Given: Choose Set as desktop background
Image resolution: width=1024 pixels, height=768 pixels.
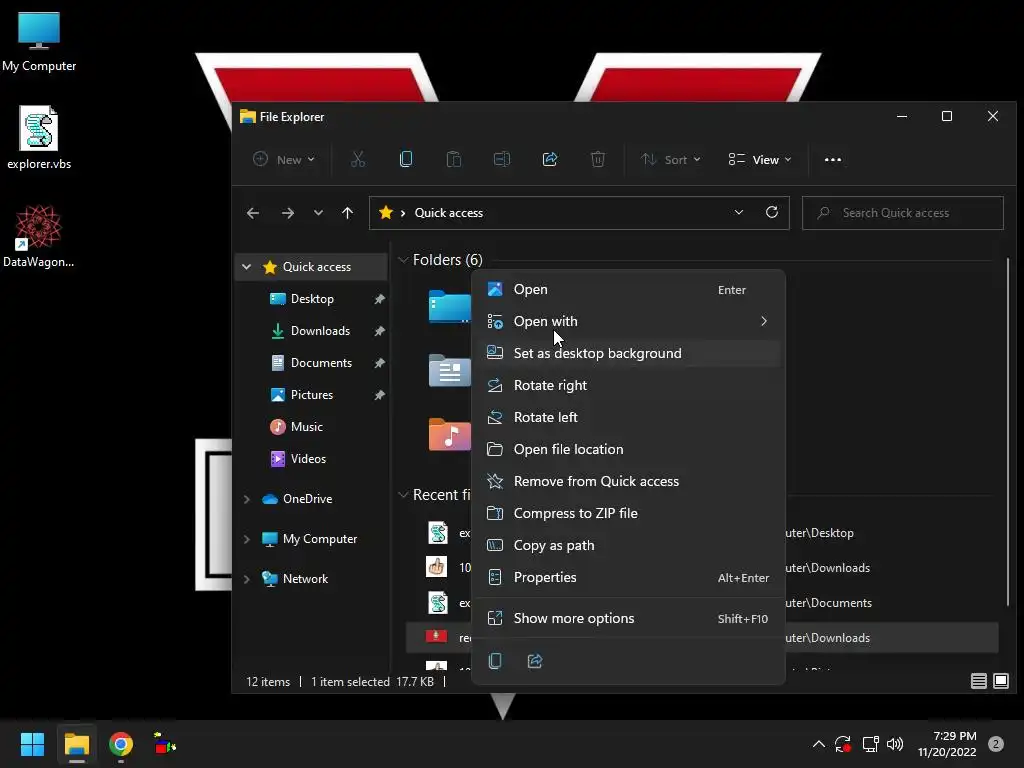Looking at the screenshot, I should click(628, 353).
